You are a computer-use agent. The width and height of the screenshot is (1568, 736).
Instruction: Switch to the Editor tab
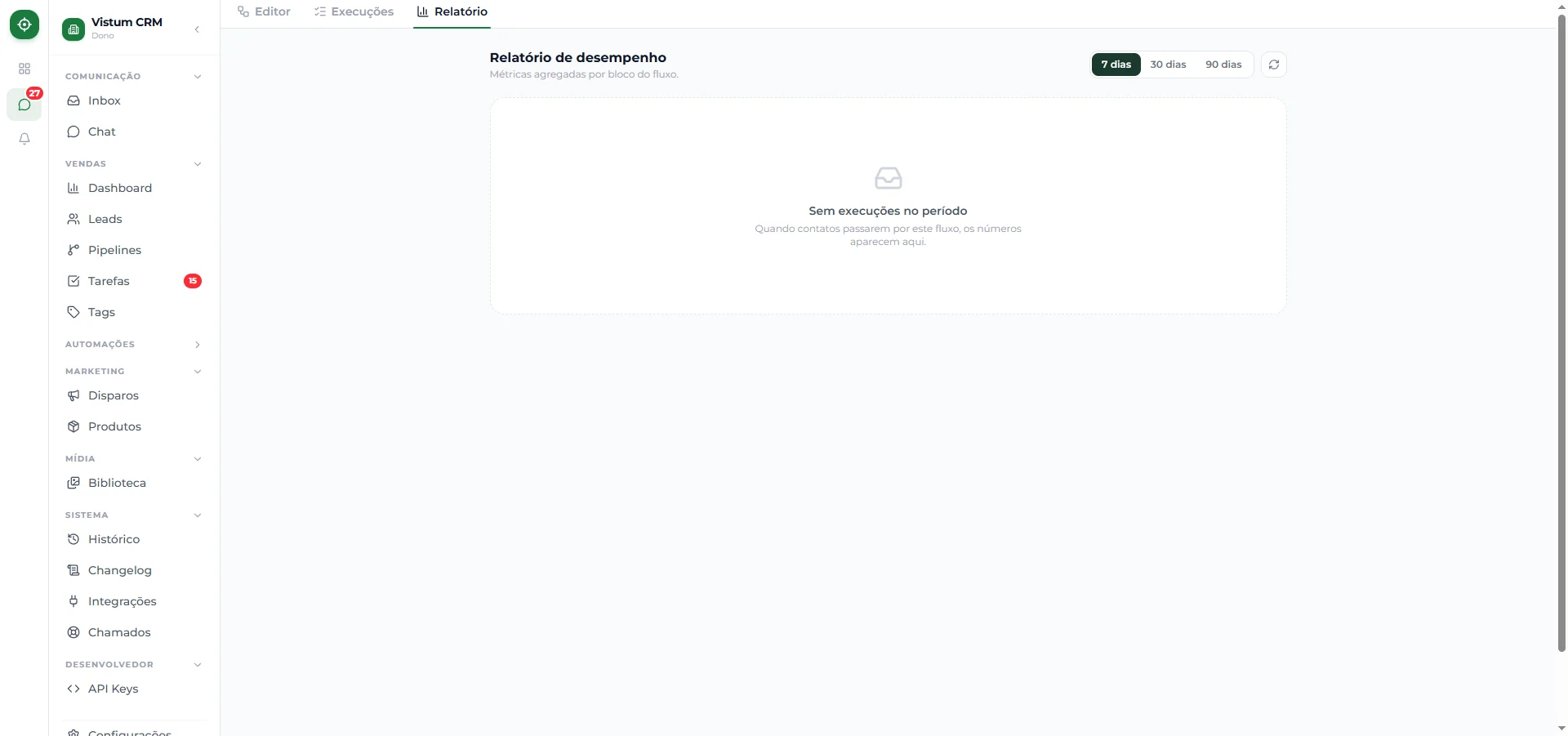pyautogui.click(x=264, y=11)
